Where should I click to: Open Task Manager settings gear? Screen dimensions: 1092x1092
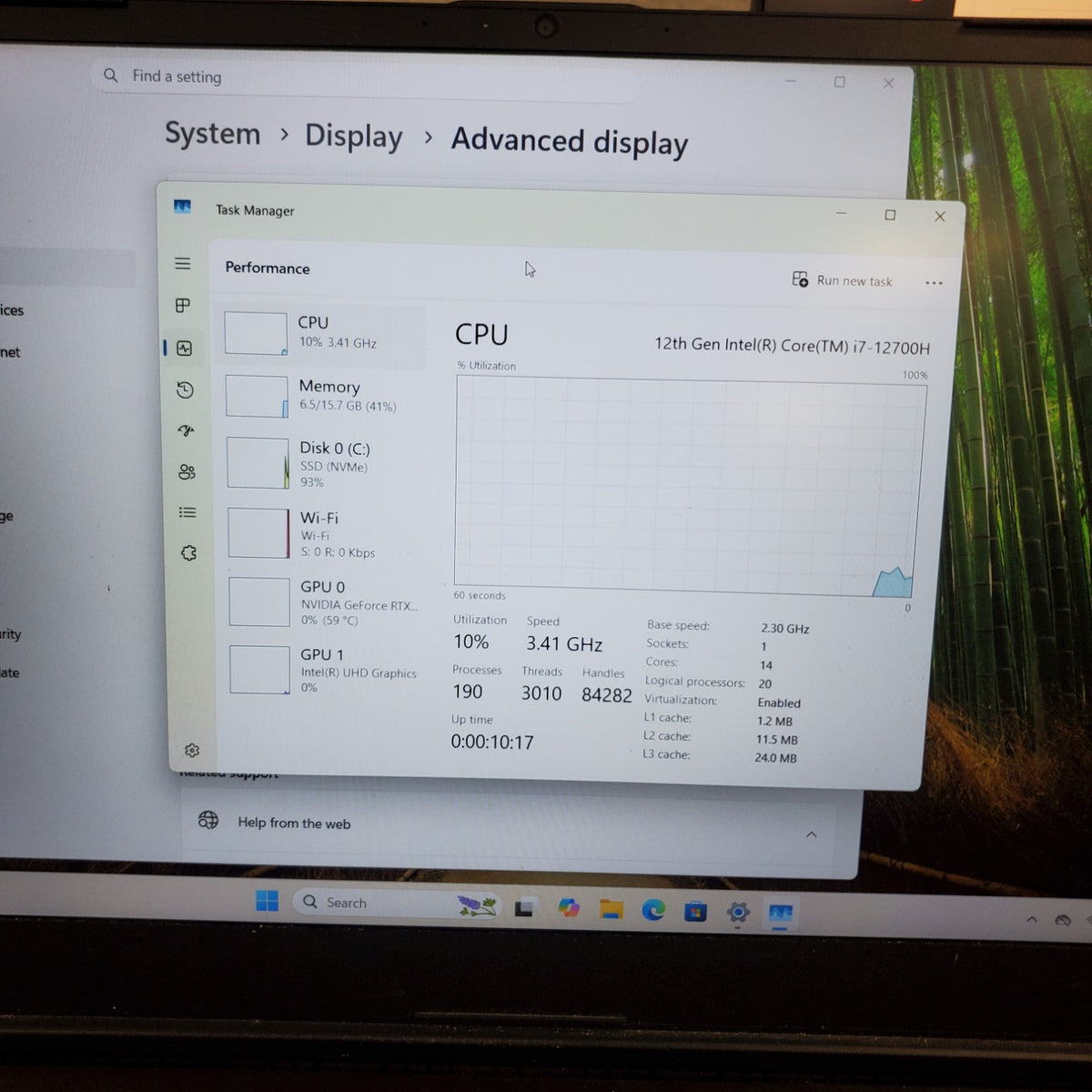click(192, 751)
